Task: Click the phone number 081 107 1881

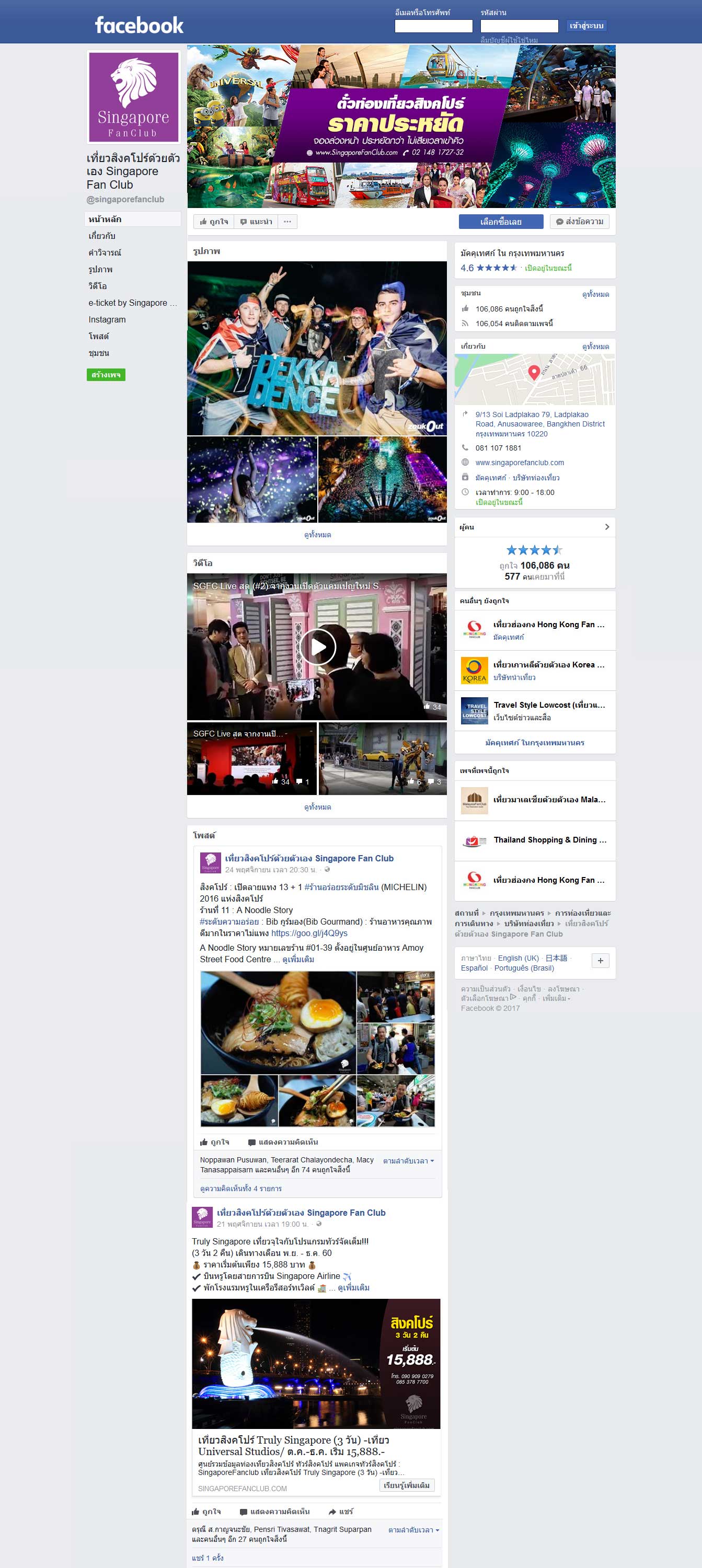Action: (x=498, y=448)
